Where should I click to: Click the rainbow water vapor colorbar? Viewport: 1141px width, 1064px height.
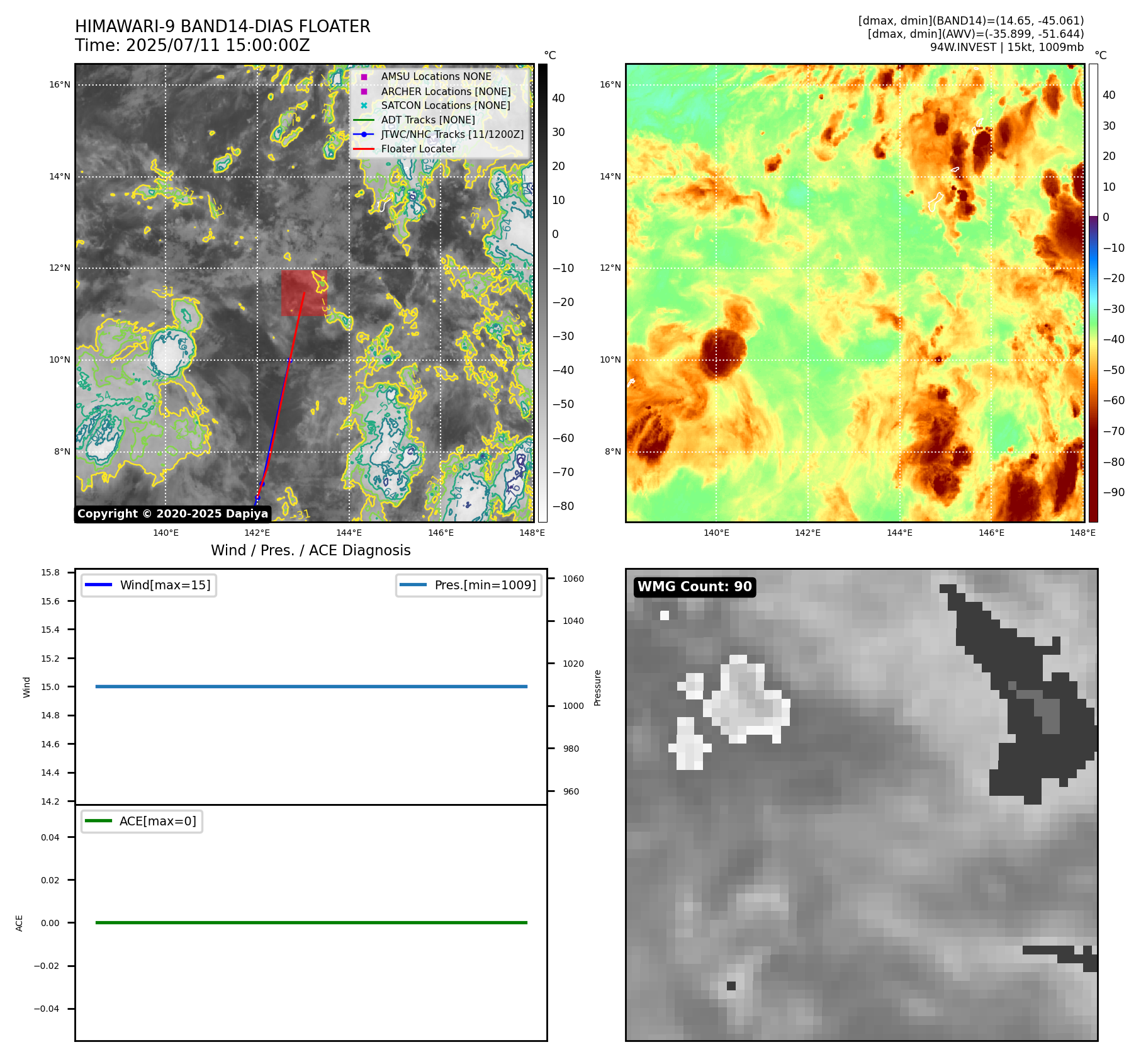pyautogui.click(x=1093, y=293)
